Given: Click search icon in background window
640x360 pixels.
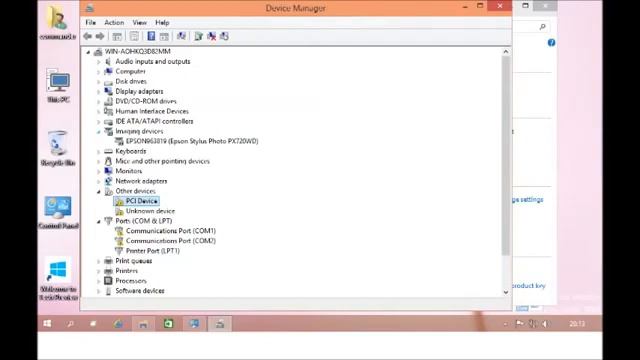Looking at the screenshot, I should point(542,27).
